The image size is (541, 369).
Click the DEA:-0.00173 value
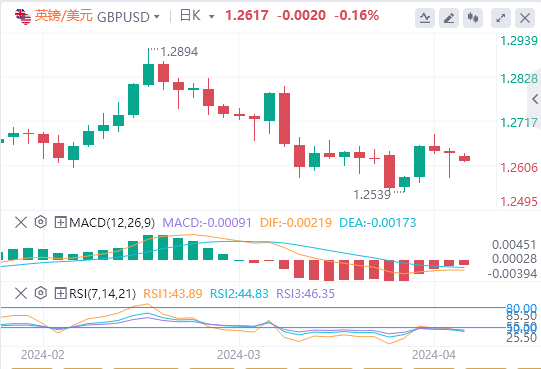point(378,223)
